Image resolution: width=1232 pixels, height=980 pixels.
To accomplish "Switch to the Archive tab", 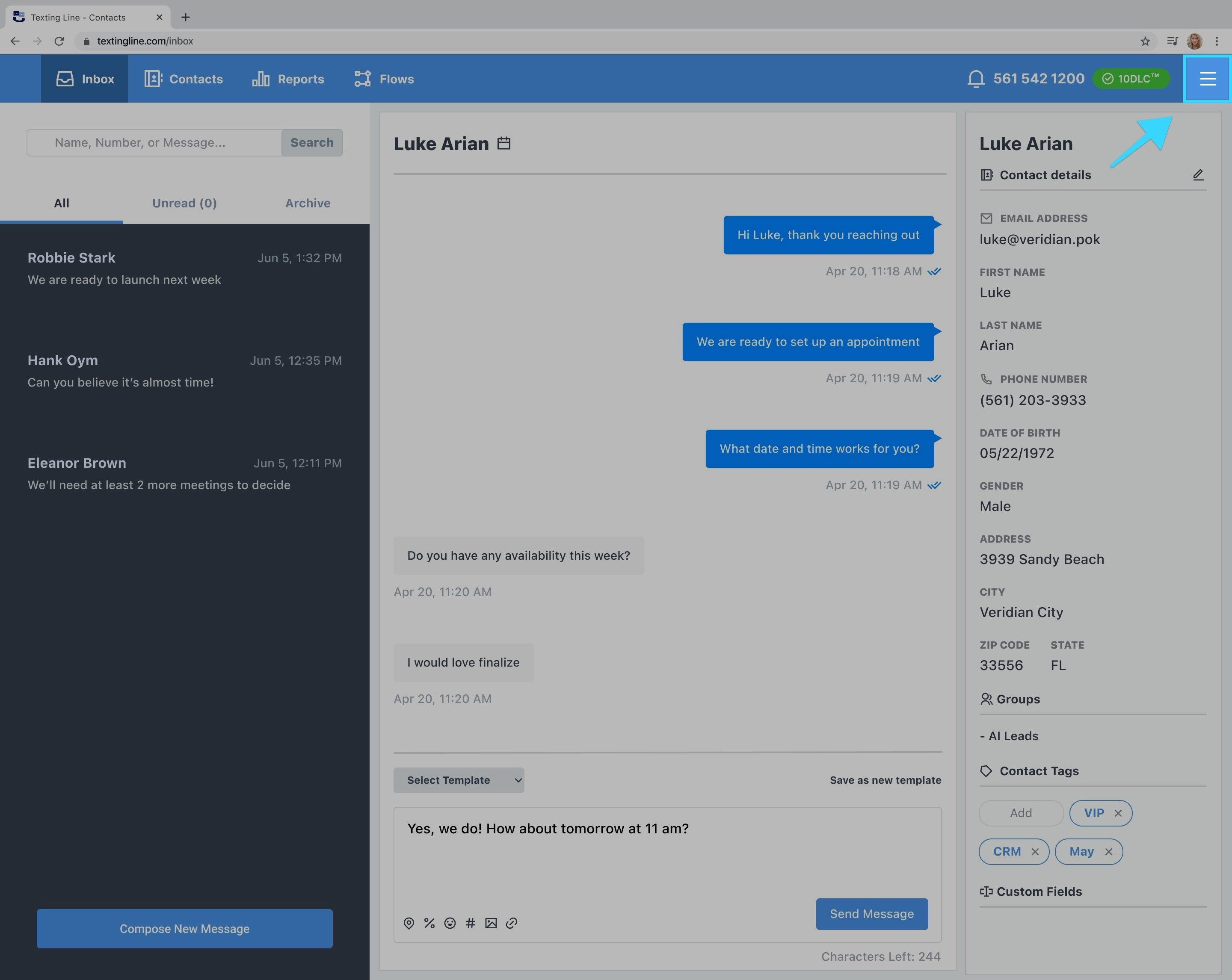I will (x=308, y=203).
